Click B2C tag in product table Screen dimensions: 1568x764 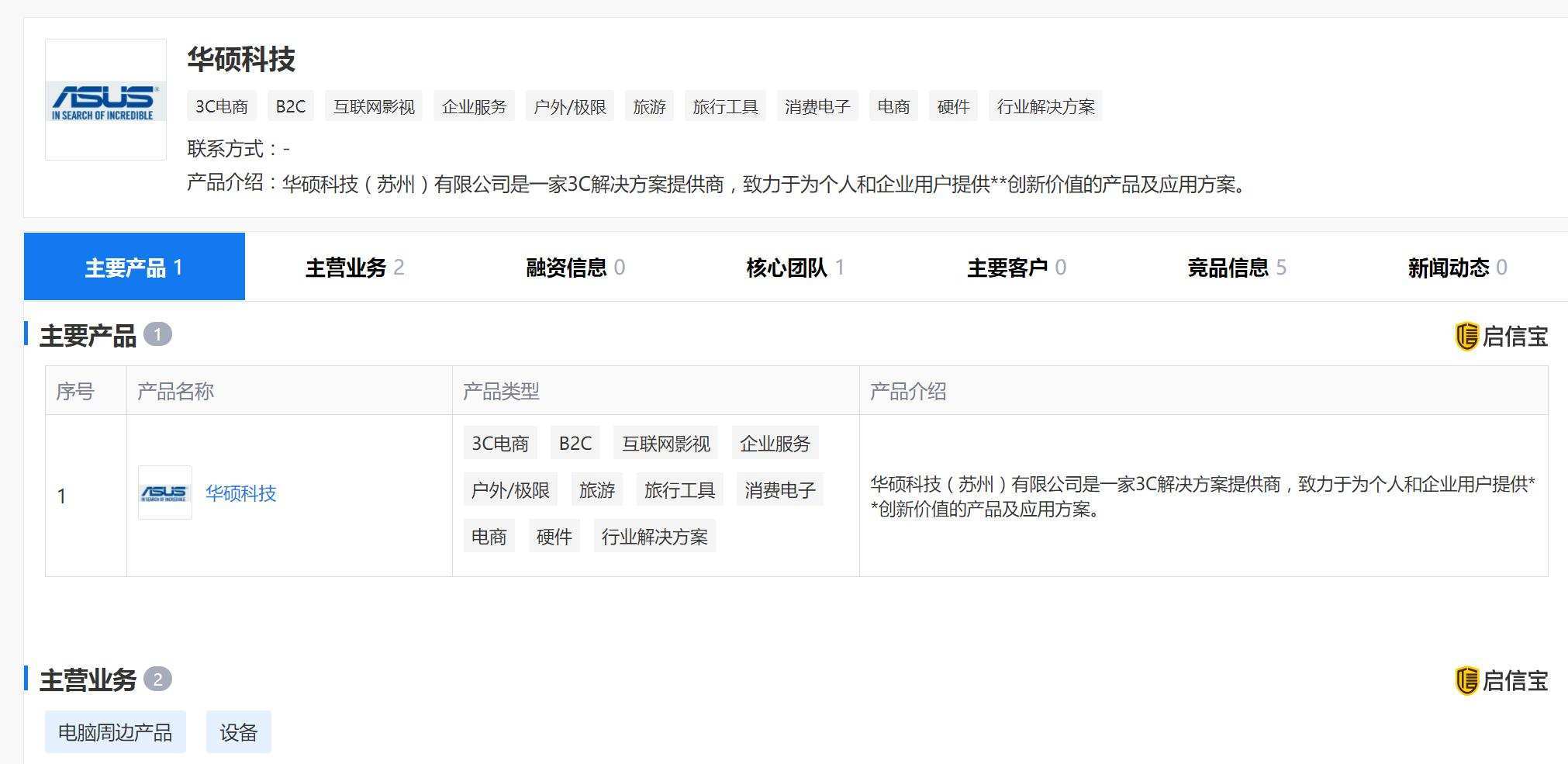coord(575,443)
